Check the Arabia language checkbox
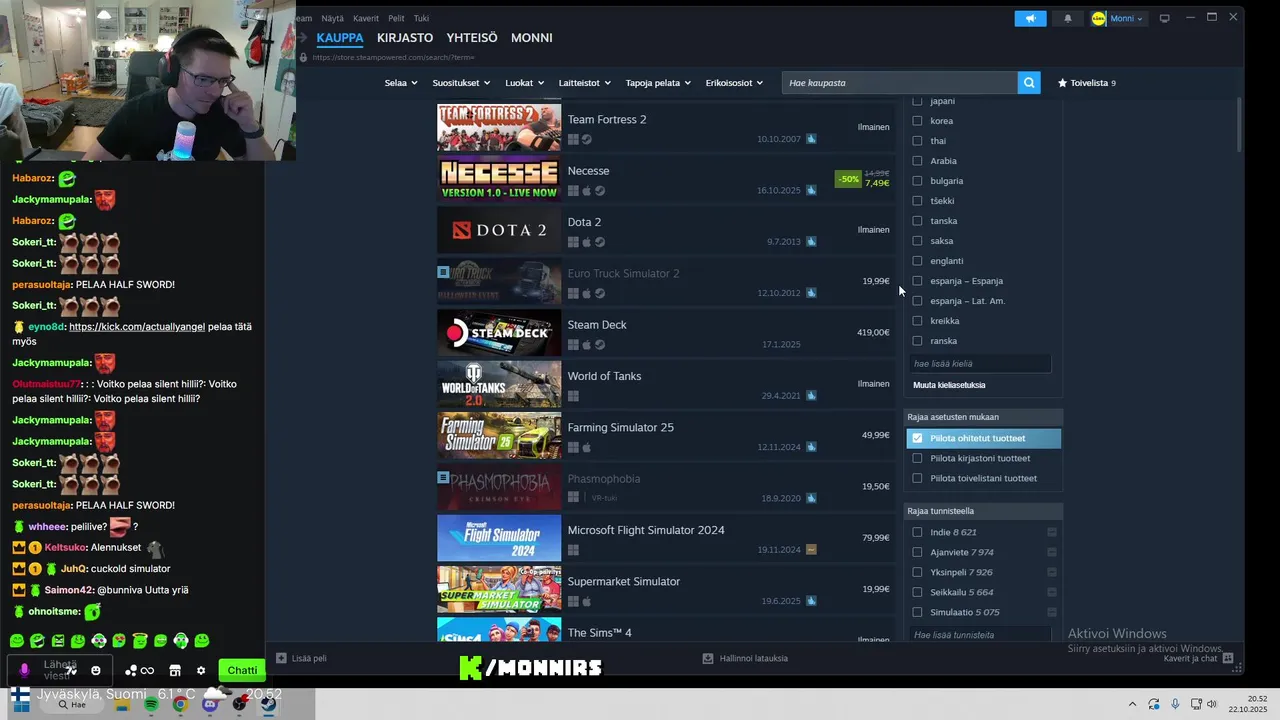The height and width of the screenshot is (720, 1280). tap(917, 161)
